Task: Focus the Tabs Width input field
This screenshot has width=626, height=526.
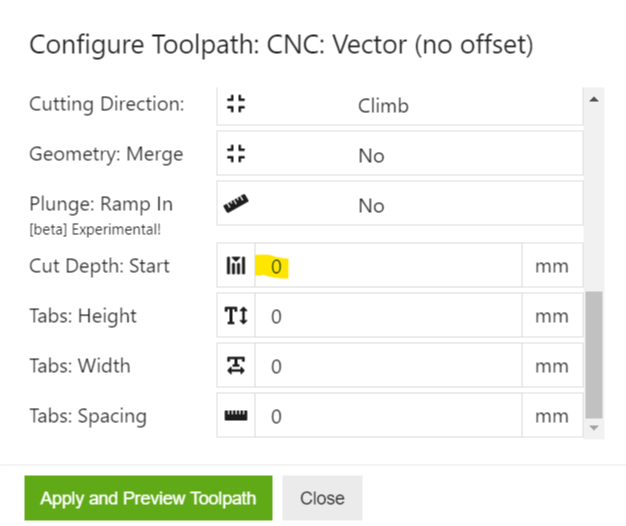Action: (x=388, y=366)
